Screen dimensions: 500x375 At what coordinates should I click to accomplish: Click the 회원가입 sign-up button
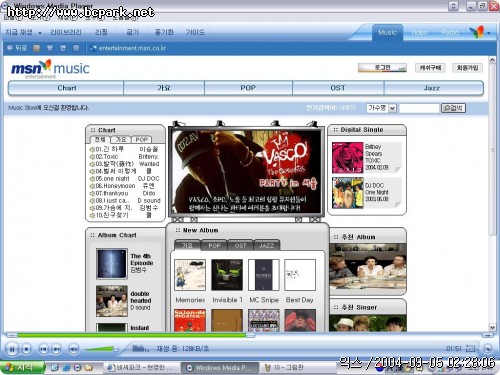point(467,68)
